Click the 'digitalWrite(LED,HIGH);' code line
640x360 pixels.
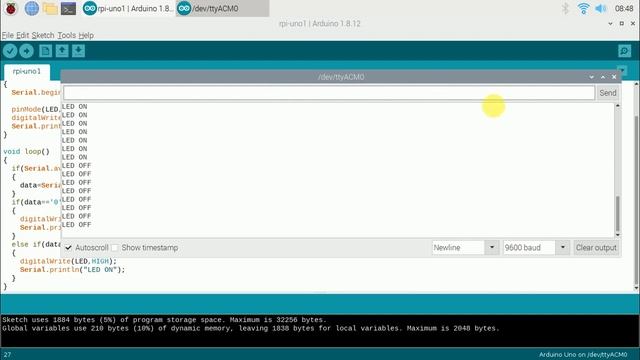coord(68,261)
